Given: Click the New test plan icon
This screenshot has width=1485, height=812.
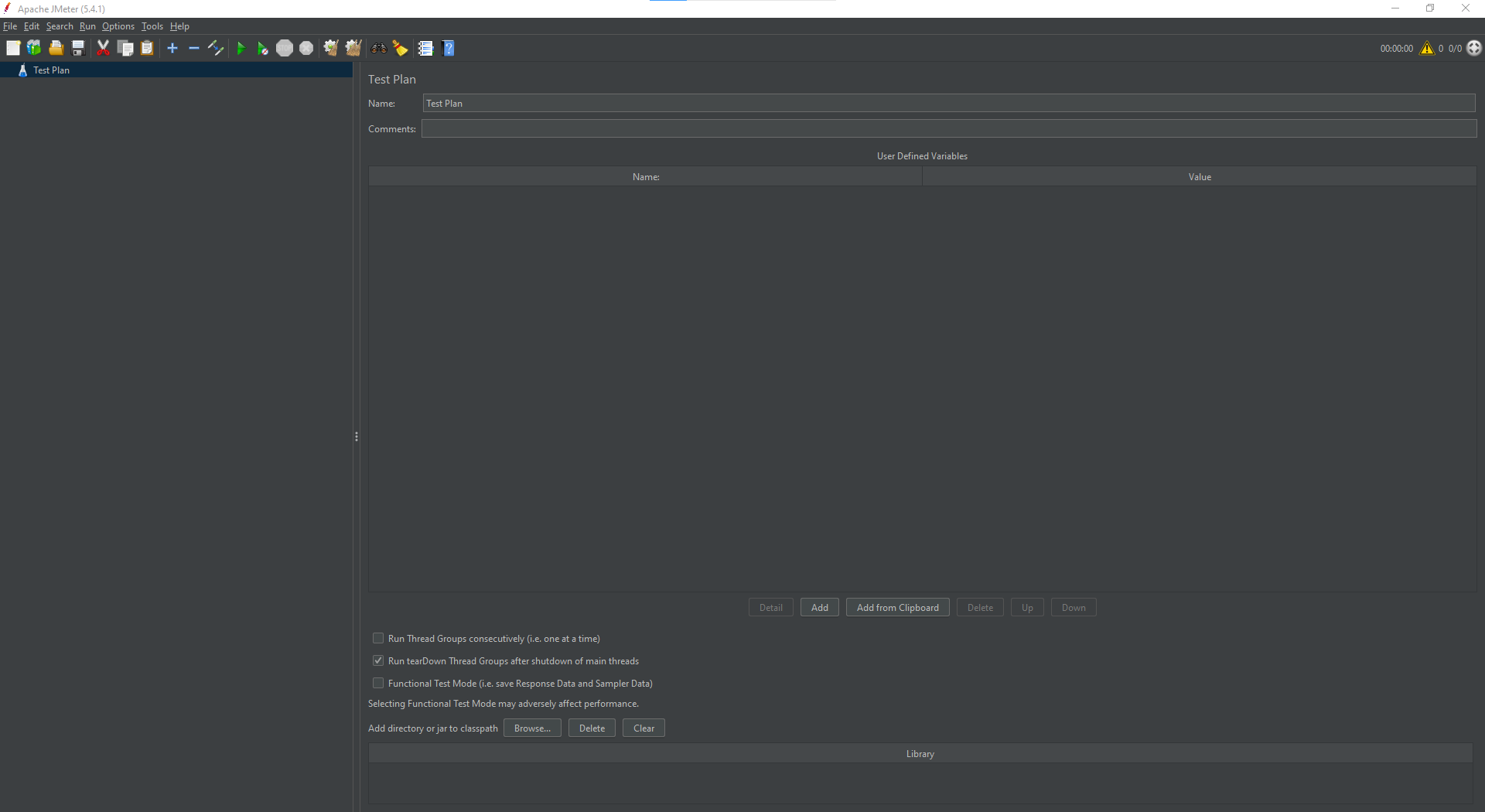Looking at the screenshot, I should tap(13, 48).
